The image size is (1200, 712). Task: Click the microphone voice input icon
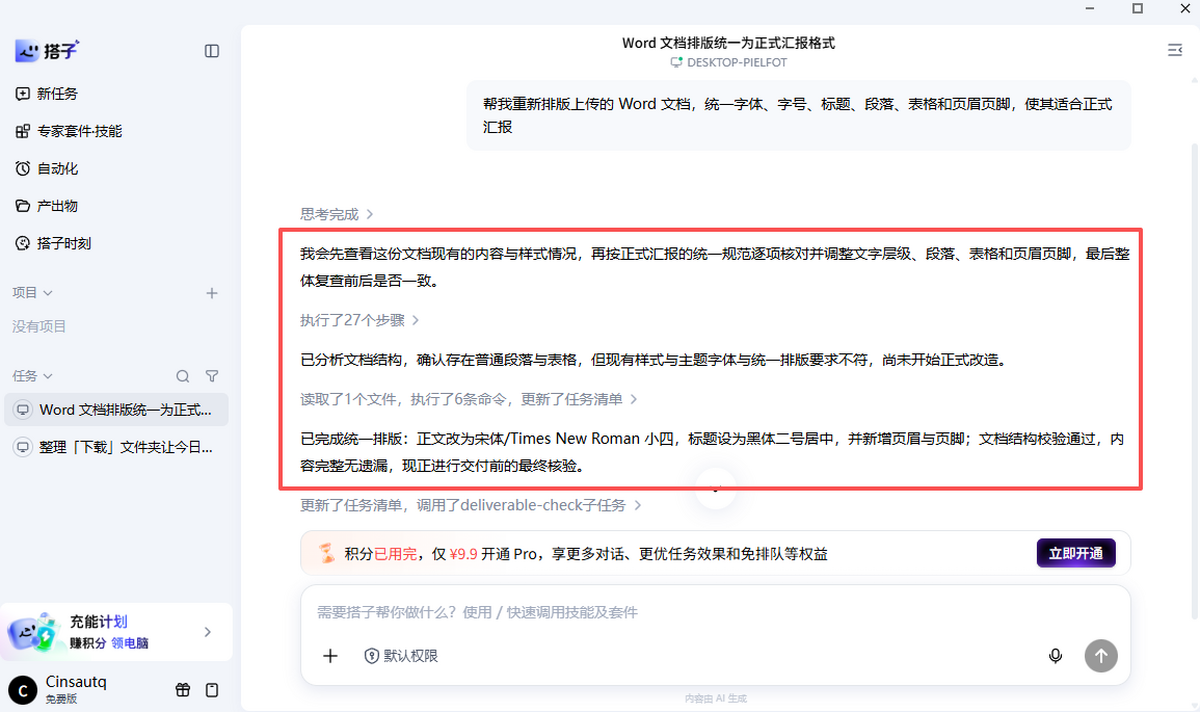coord(1055,656)
